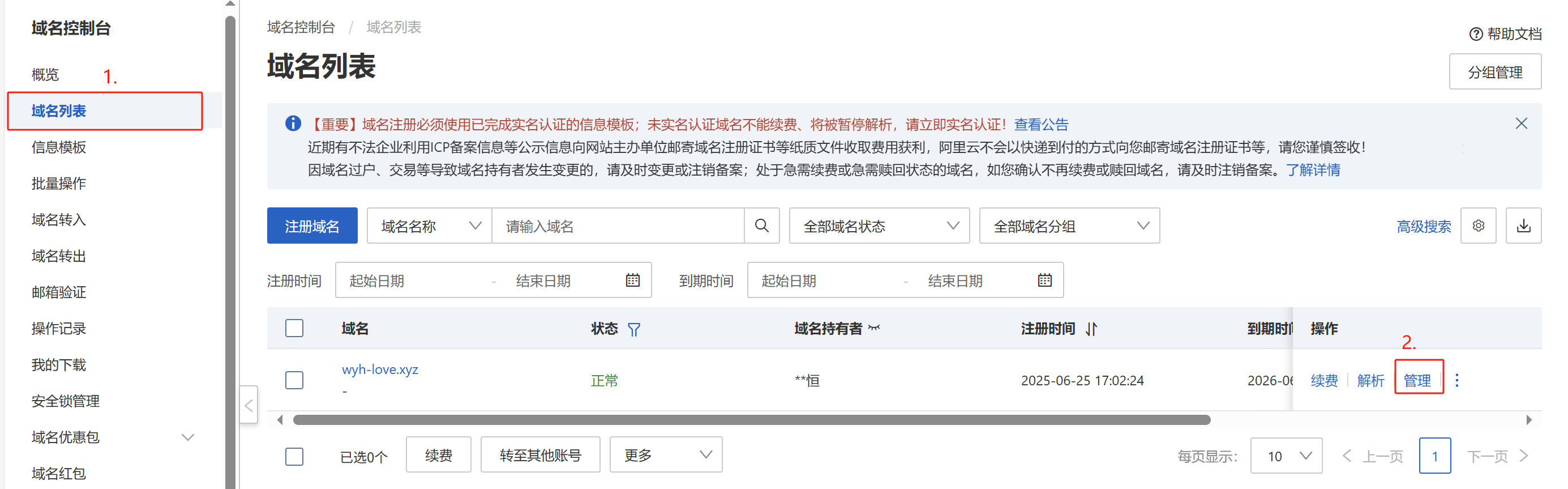
Task: Open the 全部域名状态 dropdown
Action: (879, 226)
